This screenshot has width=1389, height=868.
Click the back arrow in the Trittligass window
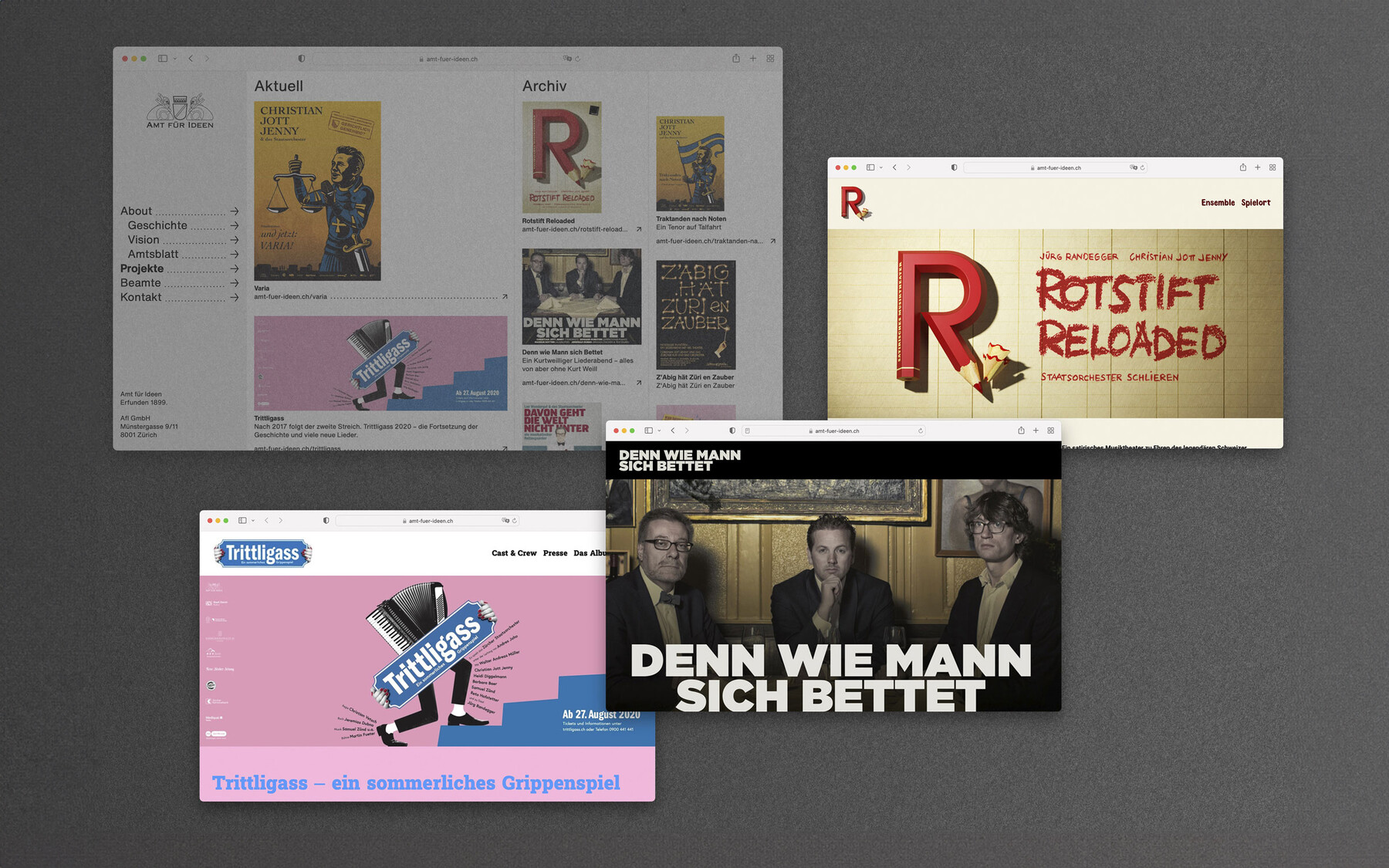coord(266,520)
